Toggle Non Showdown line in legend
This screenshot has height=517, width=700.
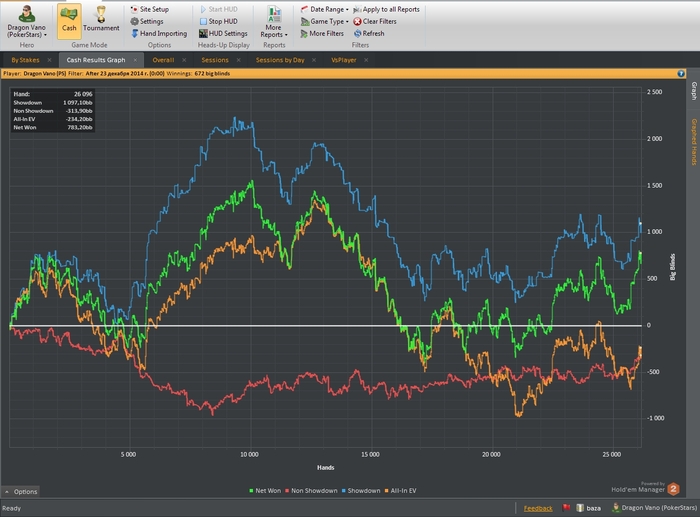coord(313,491)
